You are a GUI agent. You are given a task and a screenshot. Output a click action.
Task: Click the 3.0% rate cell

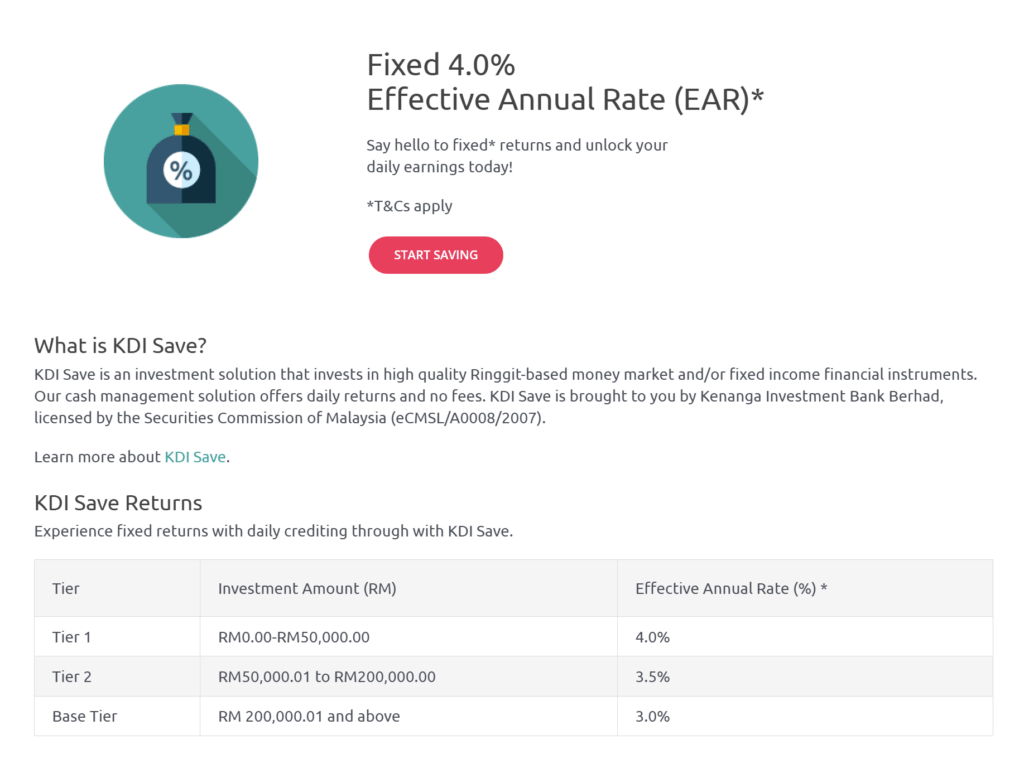(652, 716)
